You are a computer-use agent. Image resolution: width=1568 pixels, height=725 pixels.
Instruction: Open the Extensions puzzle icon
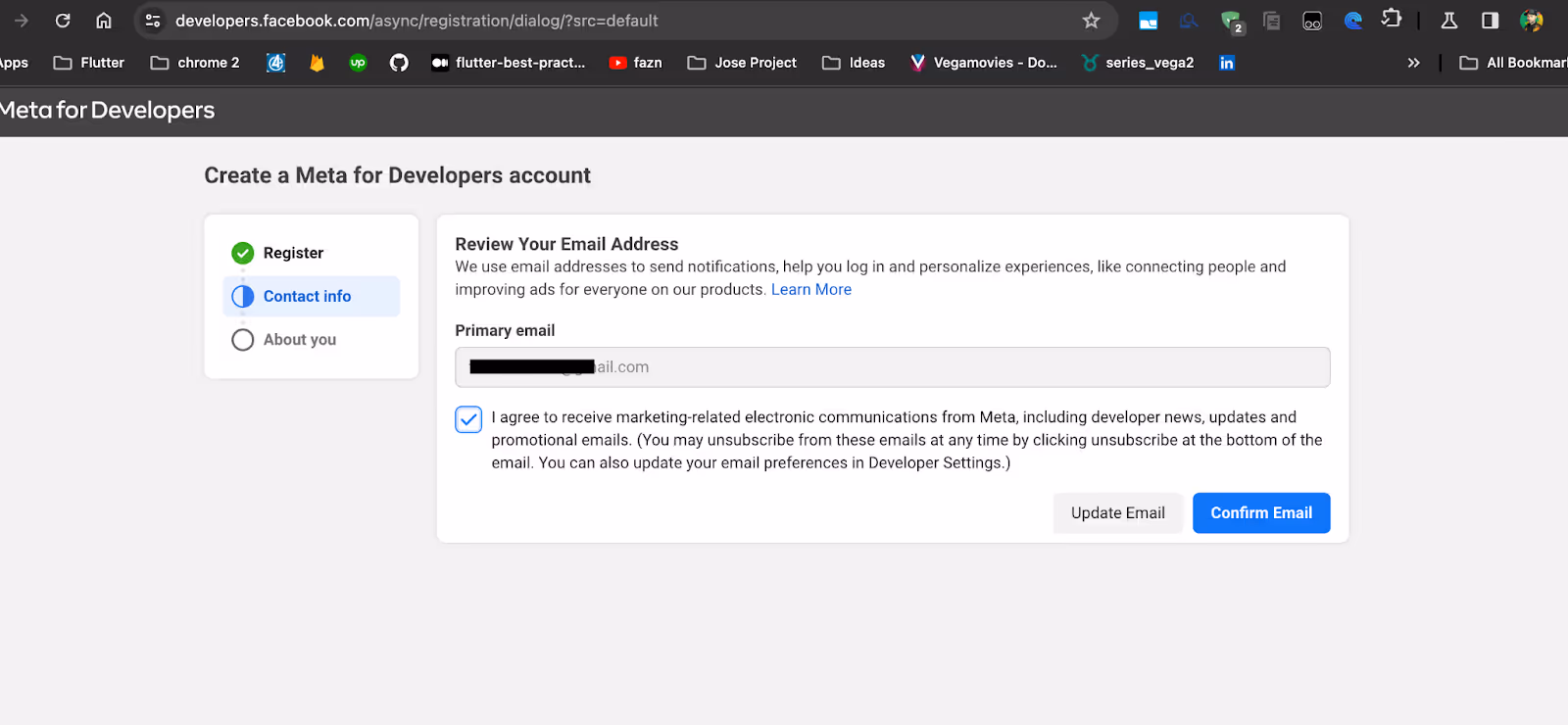1392,19
